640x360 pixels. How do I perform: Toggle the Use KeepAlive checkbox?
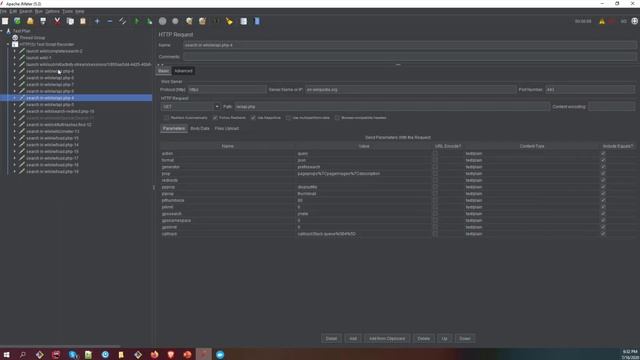[x=253, y=118]
